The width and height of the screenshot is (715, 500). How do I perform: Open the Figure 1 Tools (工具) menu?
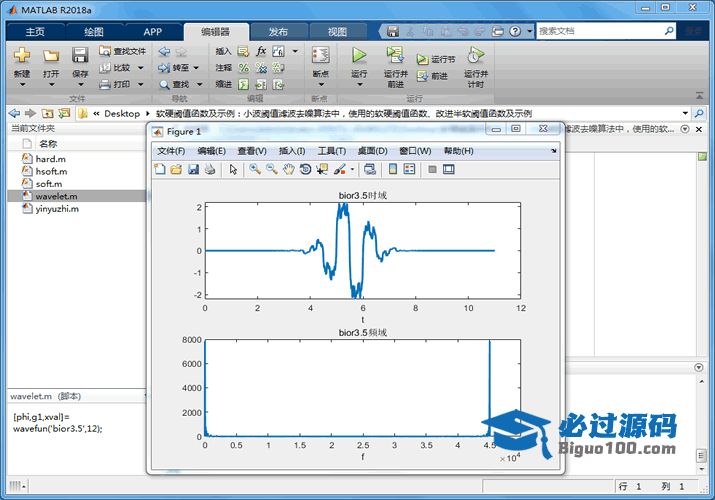tap(332, 151)
